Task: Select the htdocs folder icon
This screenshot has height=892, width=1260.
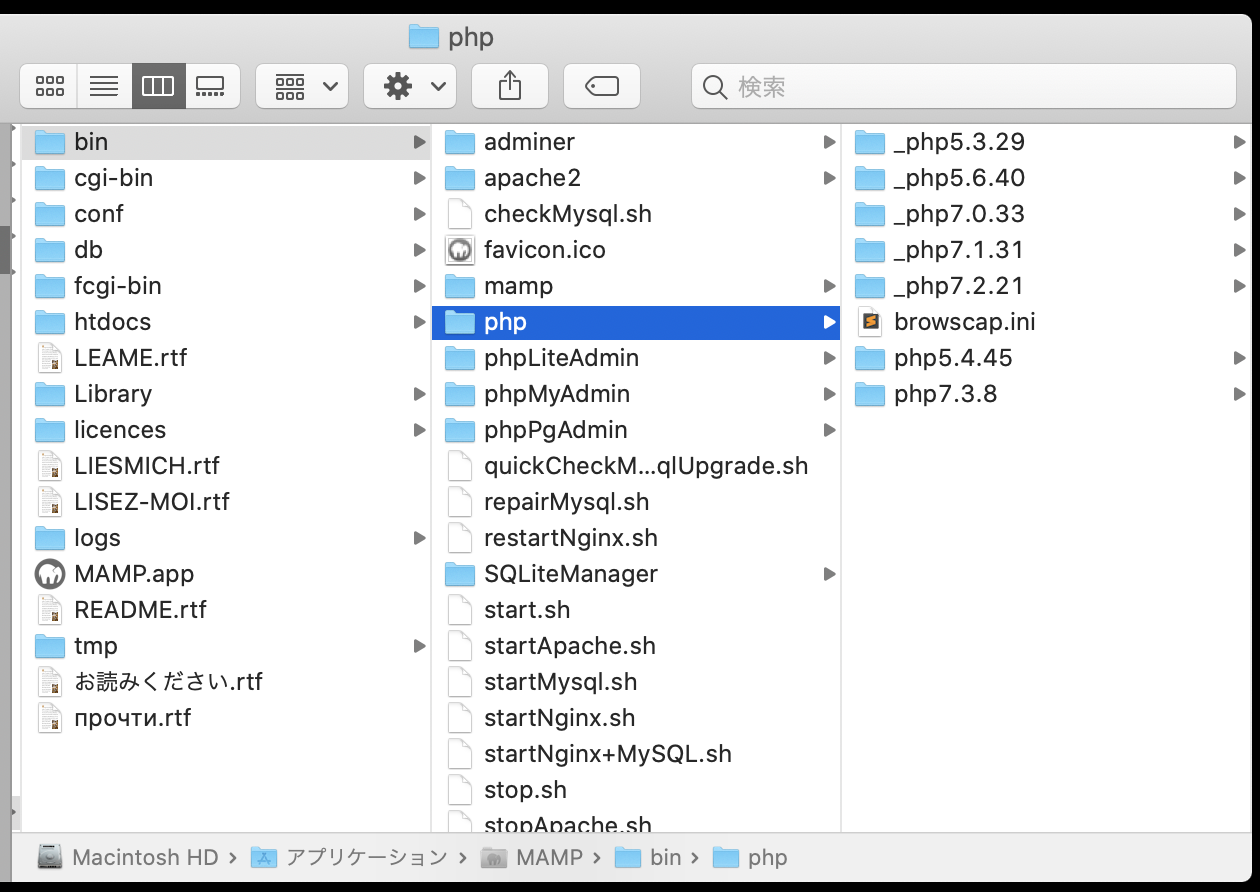Action: (x=50, y=322)
